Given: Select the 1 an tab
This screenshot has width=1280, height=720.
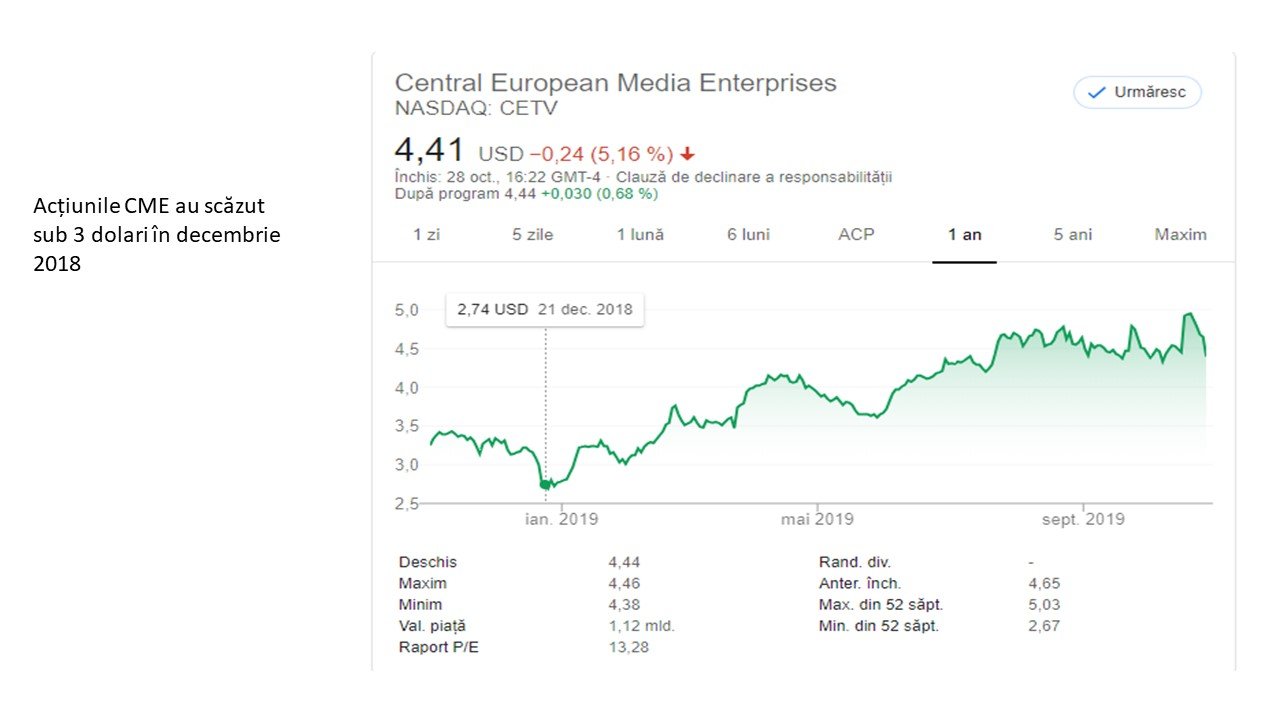Looking at the screenshot, I should 965,235.
